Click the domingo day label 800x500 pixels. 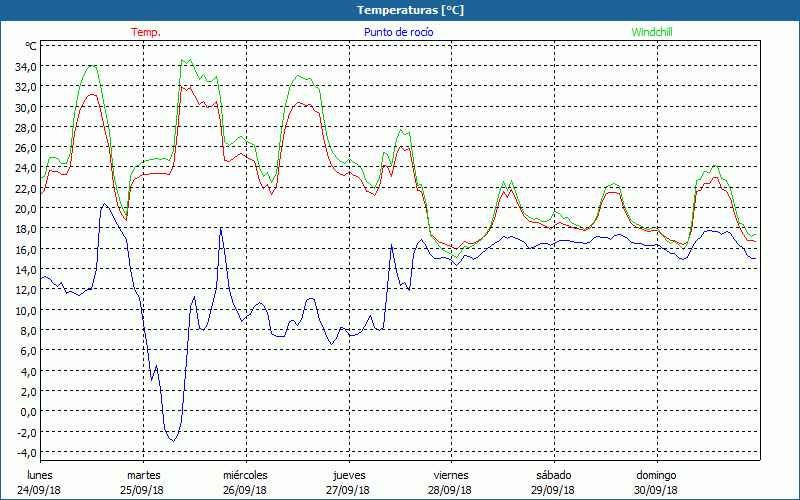[656, 475]
